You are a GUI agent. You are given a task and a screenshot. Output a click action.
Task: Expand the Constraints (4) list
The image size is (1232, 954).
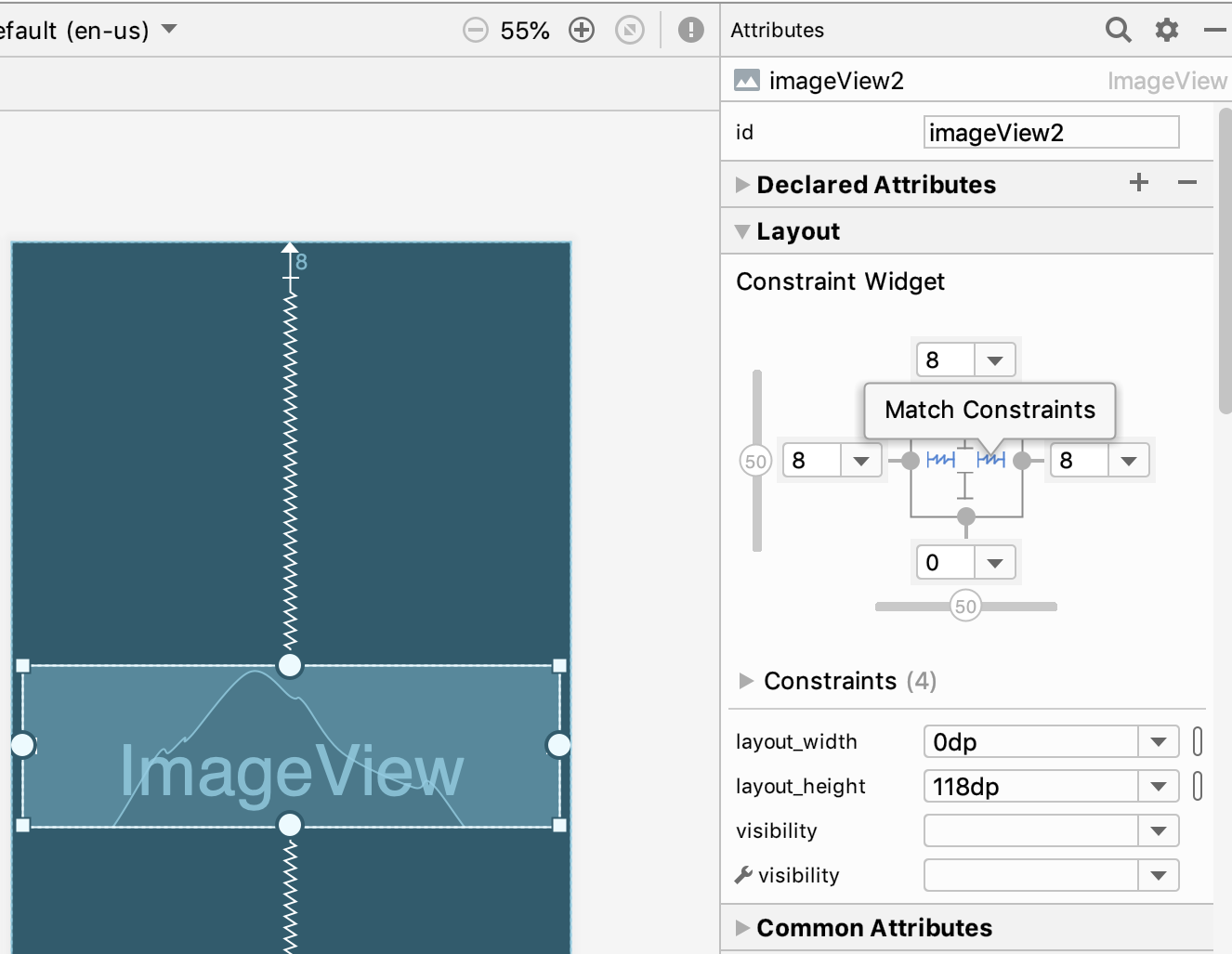(746, 681)
